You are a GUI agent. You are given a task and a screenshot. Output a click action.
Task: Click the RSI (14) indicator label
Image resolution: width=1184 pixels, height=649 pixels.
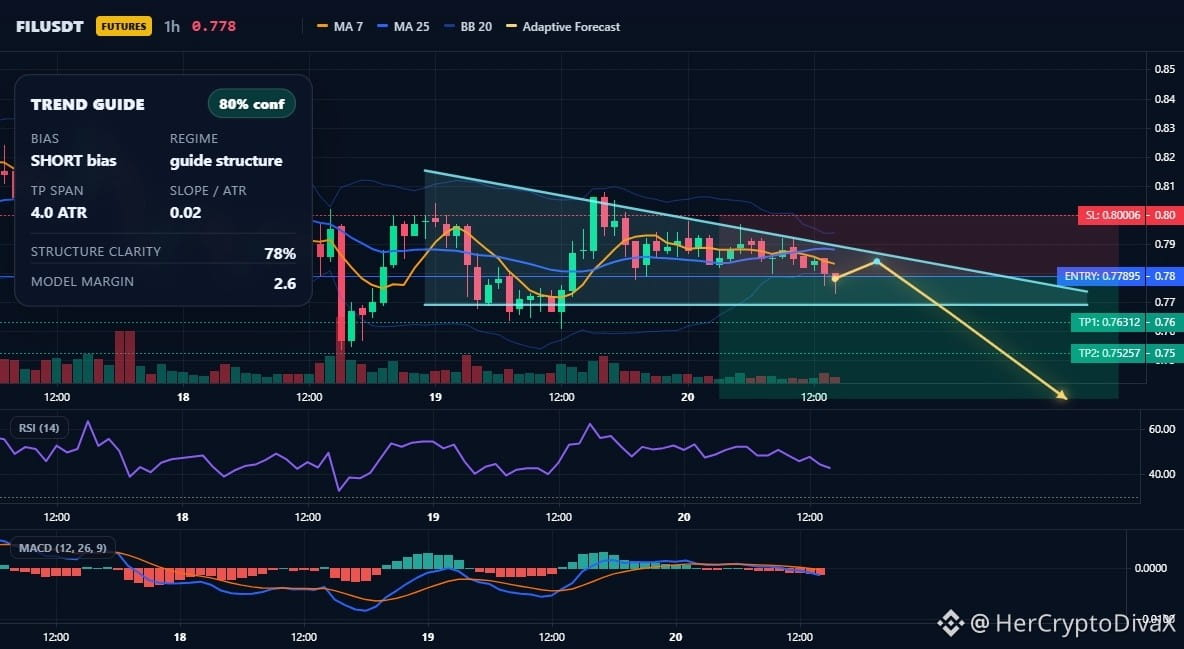click(39, 428)
